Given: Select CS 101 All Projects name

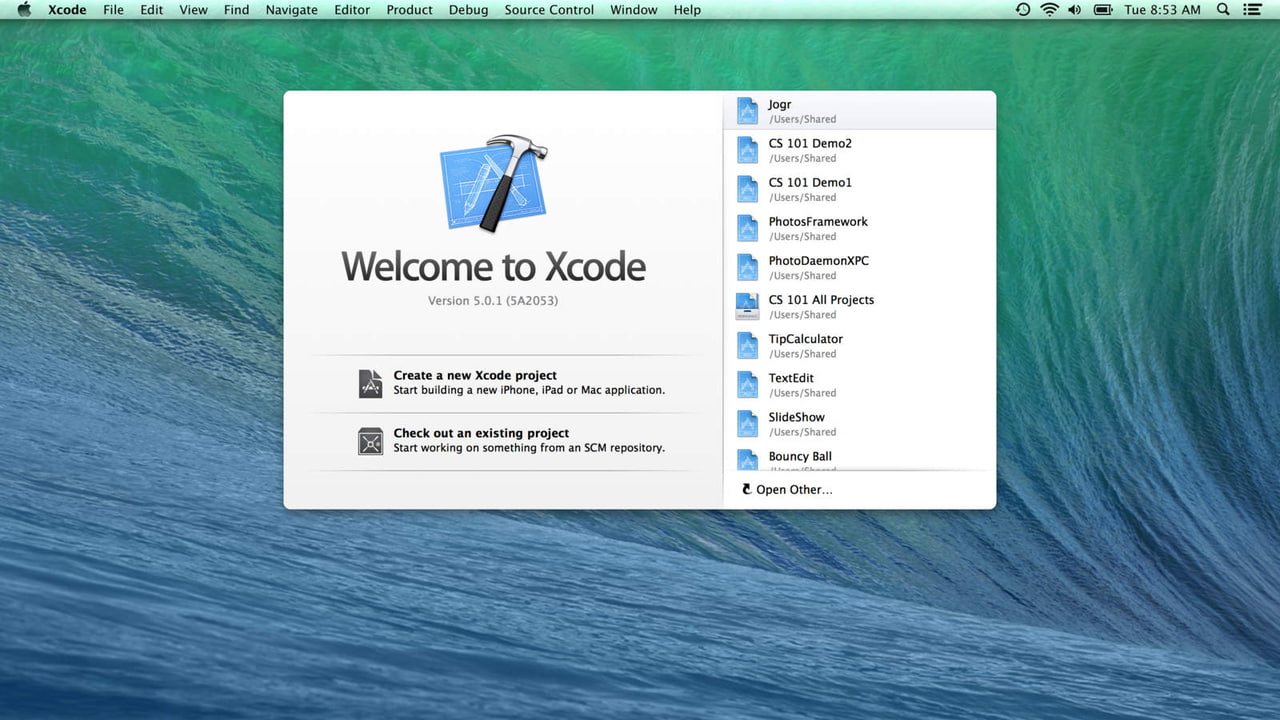Looking at the screenshot, I should click(x=821, y=300).
